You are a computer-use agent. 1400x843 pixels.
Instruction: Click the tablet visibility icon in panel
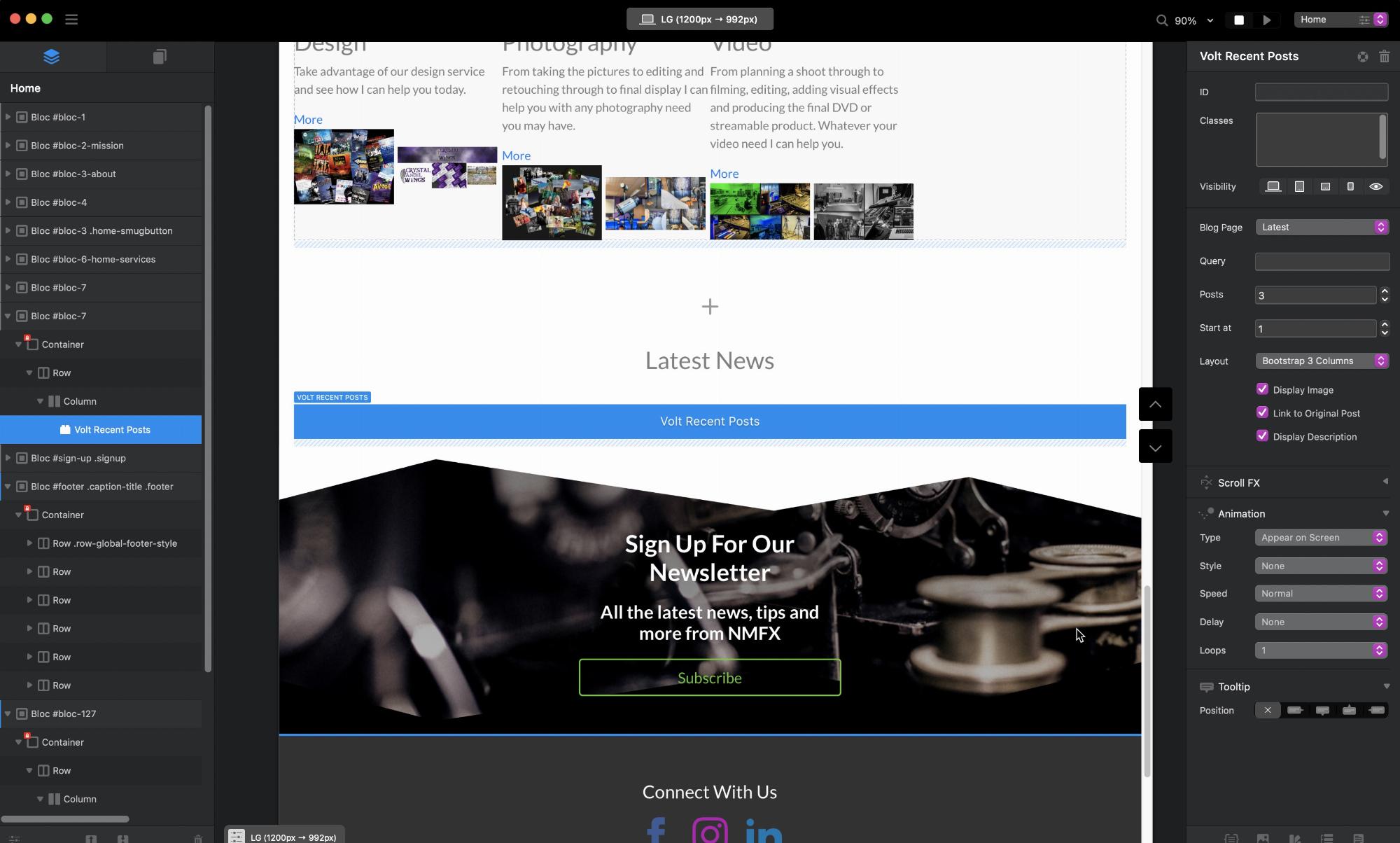pos(1300,186)
